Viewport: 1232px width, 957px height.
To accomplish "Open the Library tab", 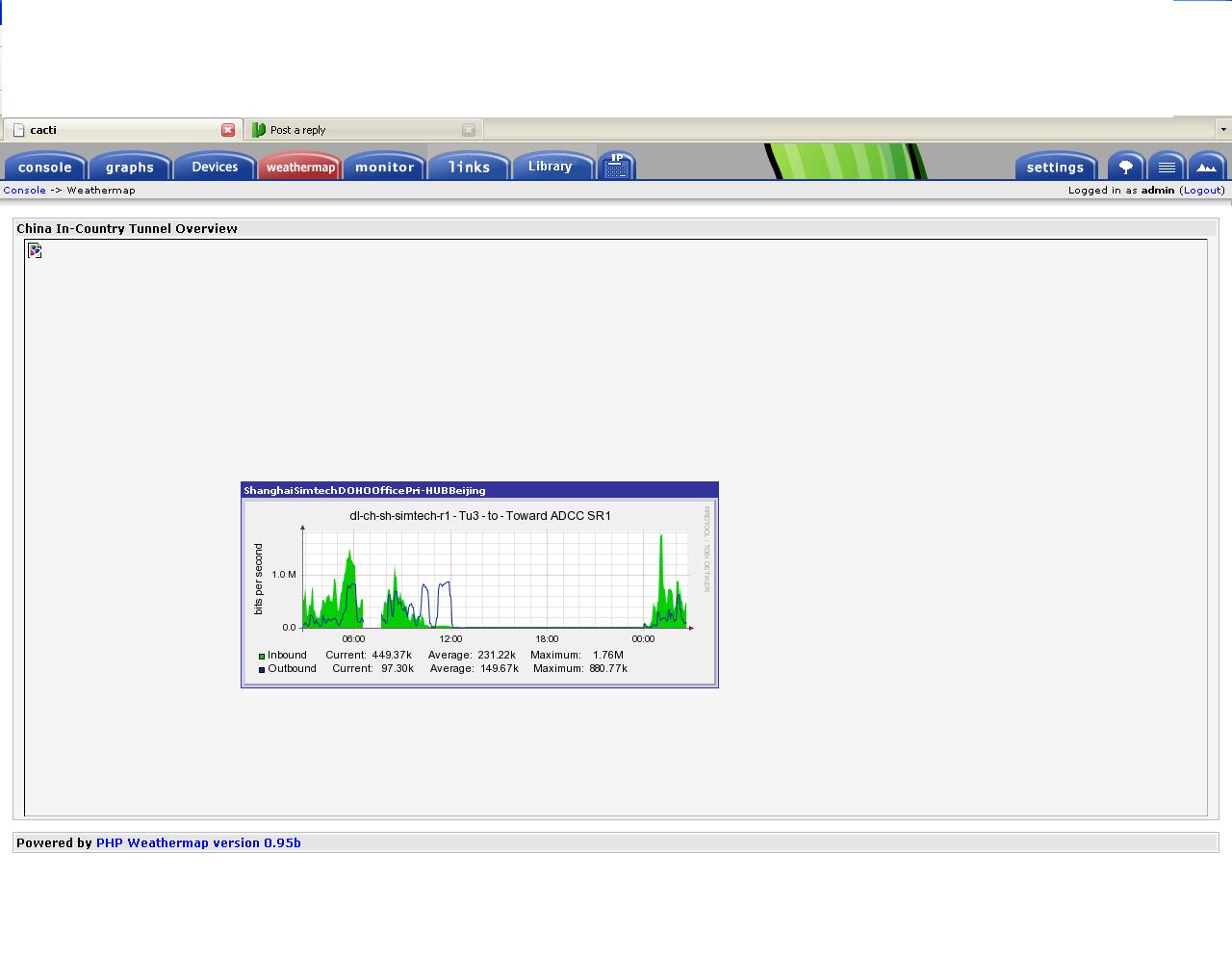I will (554, 167).
